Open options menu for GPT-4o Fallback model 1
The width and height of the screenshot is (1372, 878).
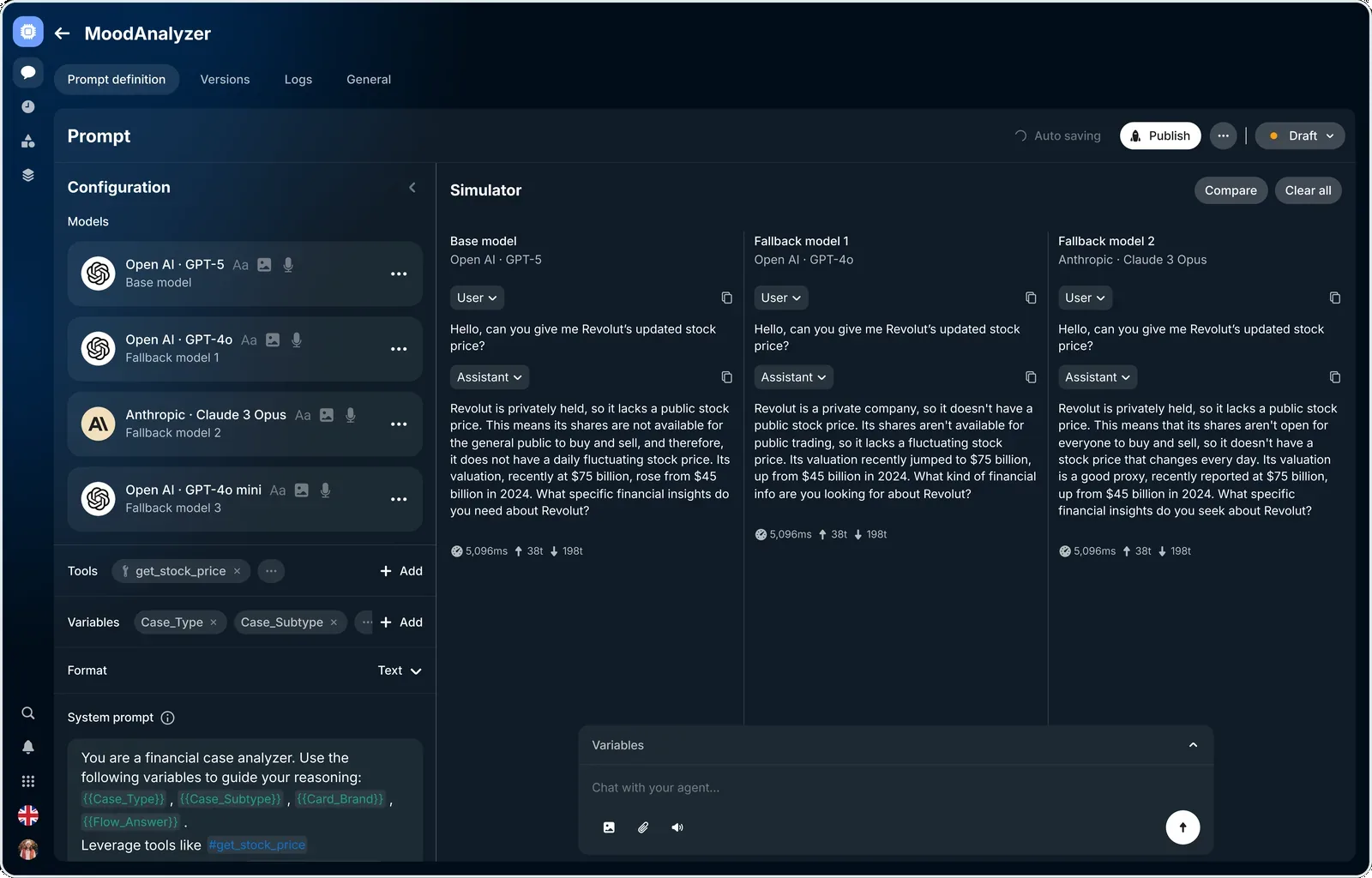pos(399,349)
